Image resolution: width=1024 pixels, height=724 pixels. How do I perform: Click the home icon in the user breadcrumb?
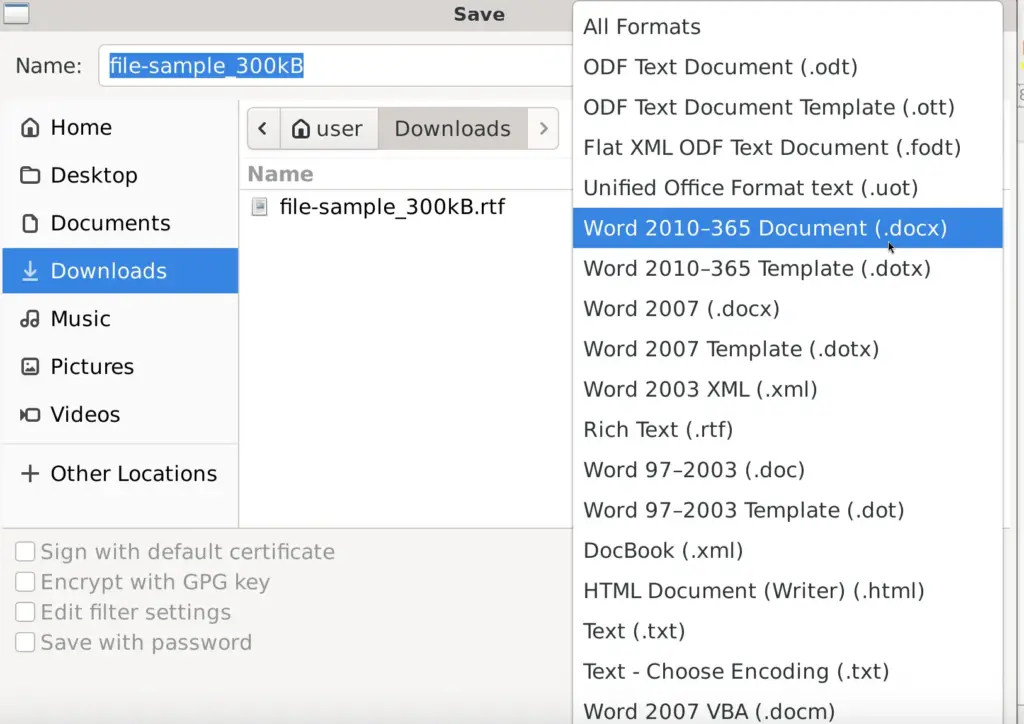[x=300, y=129]
